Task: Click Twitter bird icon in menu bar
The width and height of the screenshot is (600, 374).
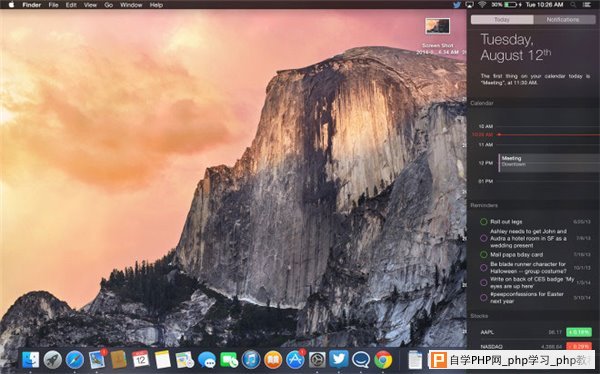Action: 457,5
